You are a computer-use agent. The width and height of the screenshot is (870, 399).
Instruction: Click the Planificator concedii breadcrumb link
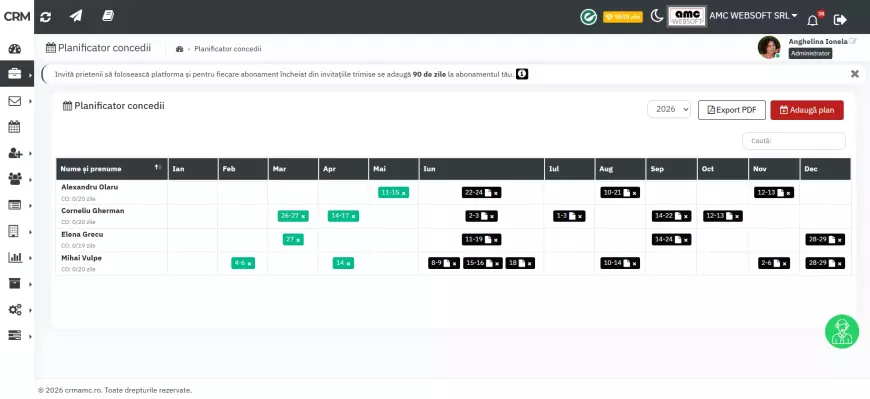coord(227,49)
